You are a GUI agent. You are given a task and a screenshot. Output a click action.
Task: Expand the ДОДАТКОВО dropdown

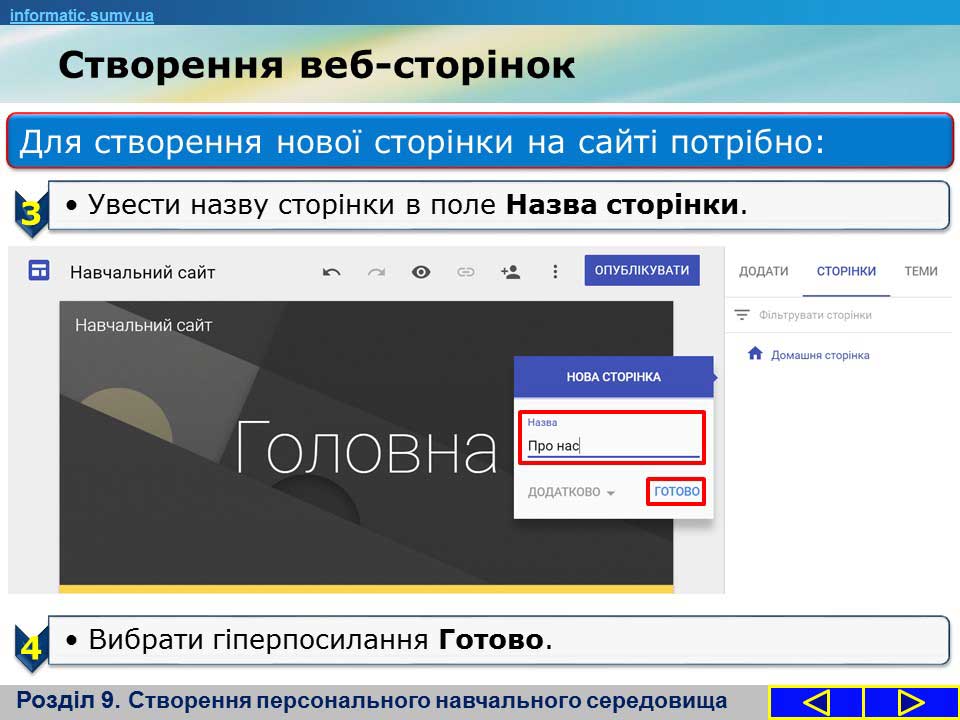(x=572, y=492)
